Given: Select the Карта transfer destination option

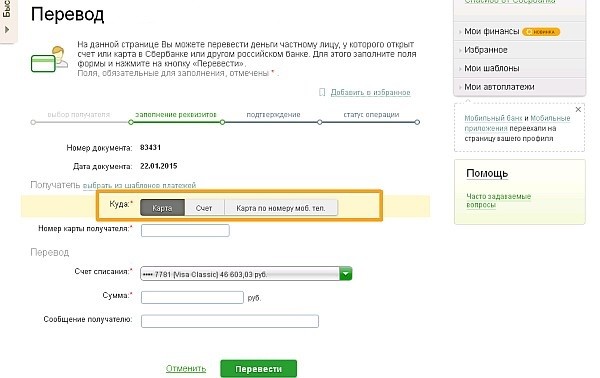Looking at the screenshot, I should pyautogui.click(x=162, y=208).
